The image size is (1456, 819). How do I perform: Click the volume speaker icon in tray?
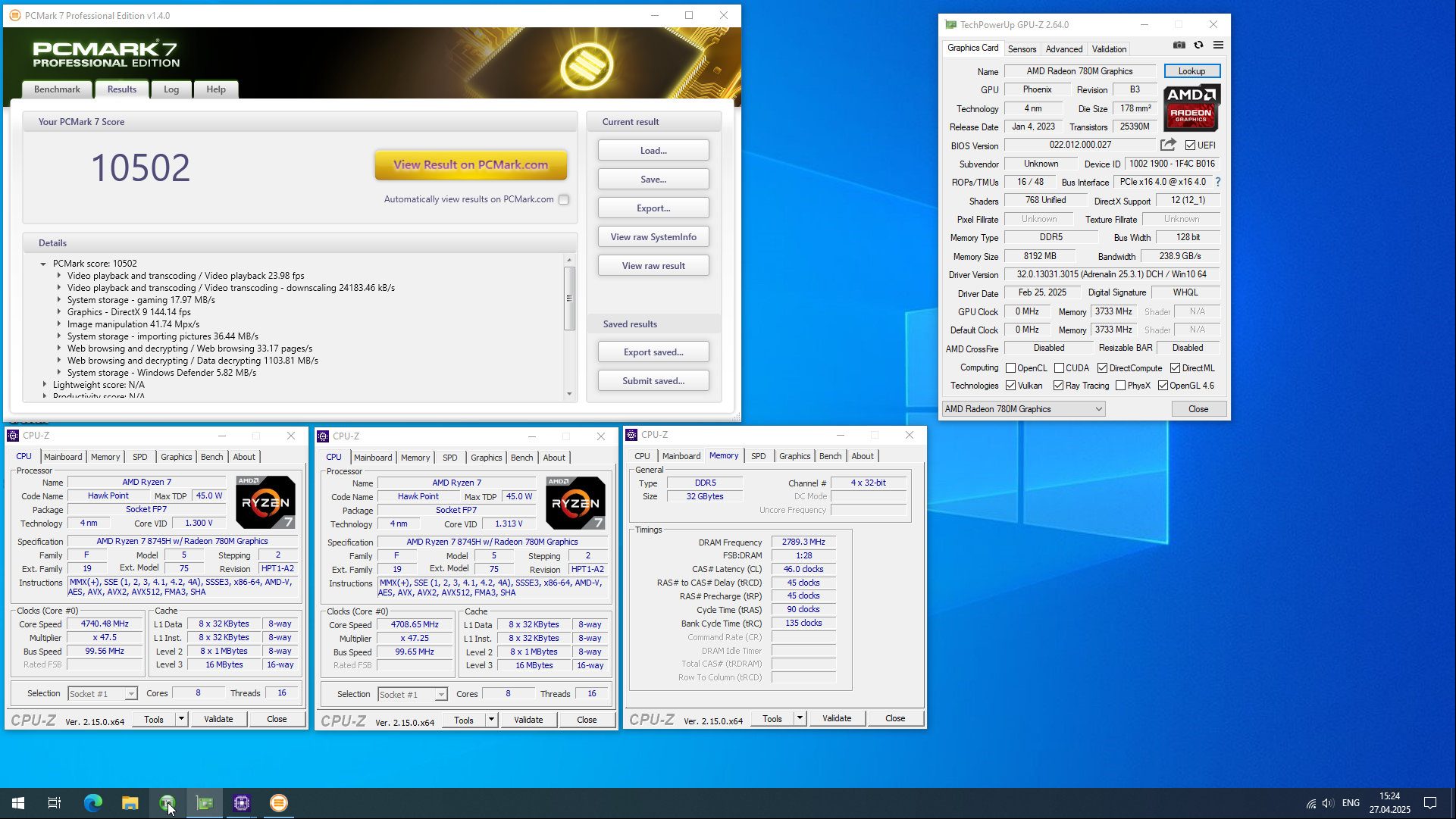coord(1328,803)
